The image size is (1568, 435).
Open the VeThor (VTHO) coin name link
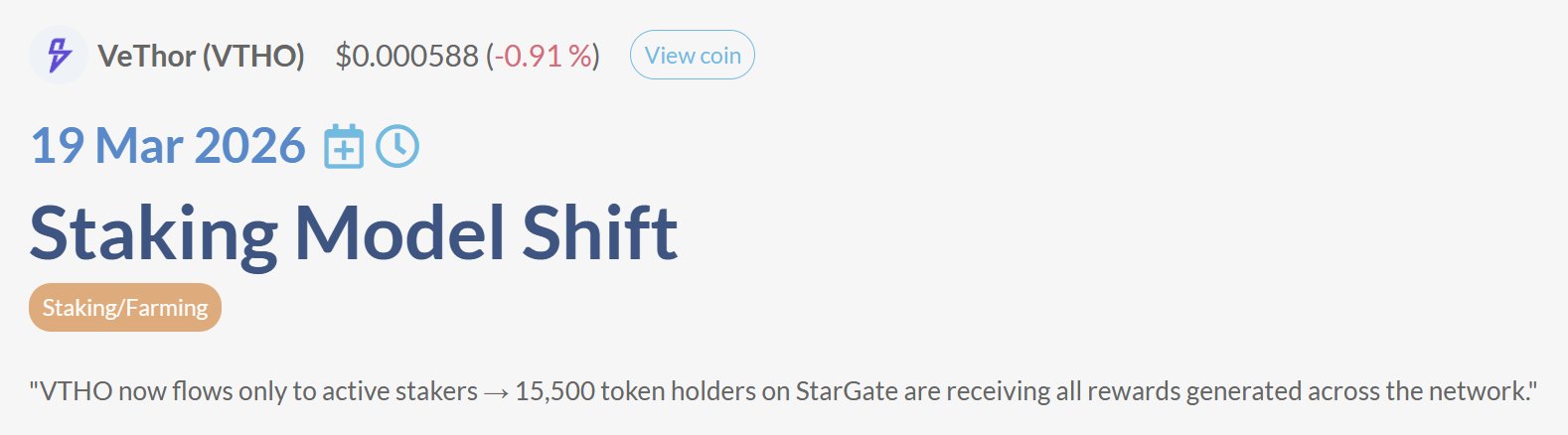[201, 56]
